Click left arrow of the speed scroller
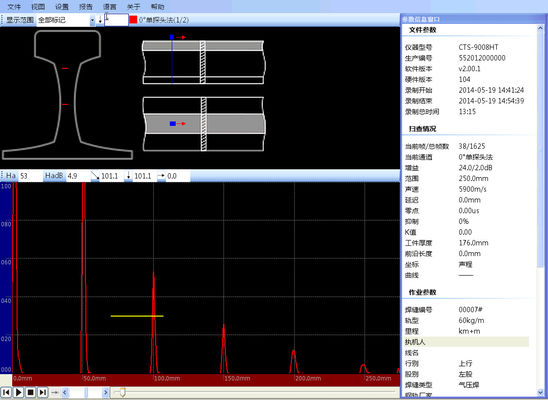The height and width of the screenshot is (400, 548). pos(65,392)
